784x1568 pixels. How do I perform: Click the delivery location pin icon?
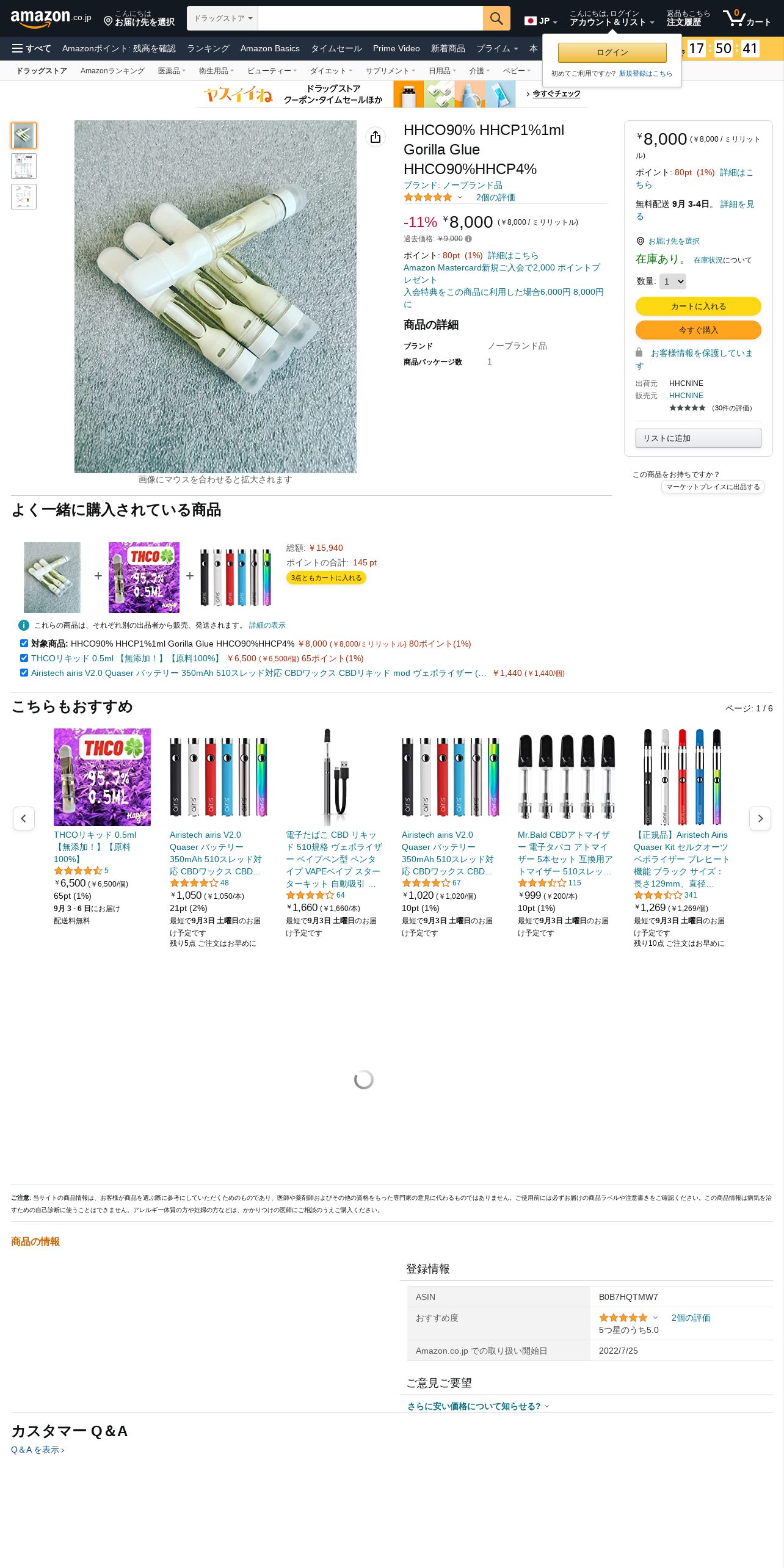(108, 21)
